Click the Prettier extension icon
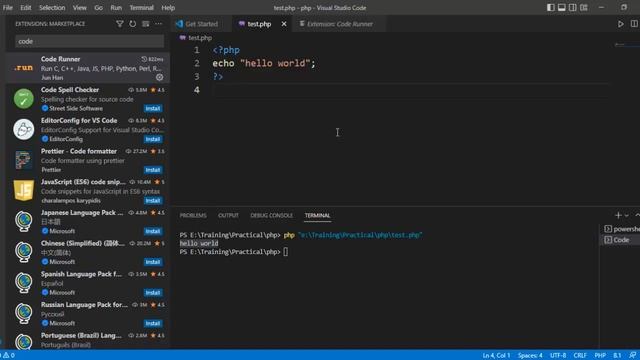 click(24, 160)
